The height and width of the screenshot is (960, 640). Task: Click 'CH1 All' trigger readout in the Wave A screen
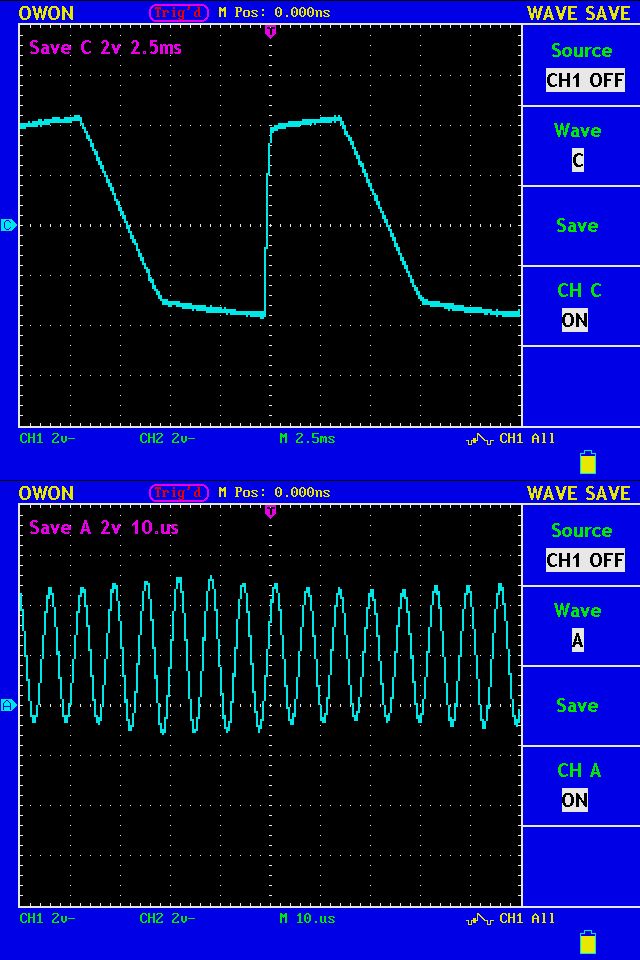tap(527, 918)
